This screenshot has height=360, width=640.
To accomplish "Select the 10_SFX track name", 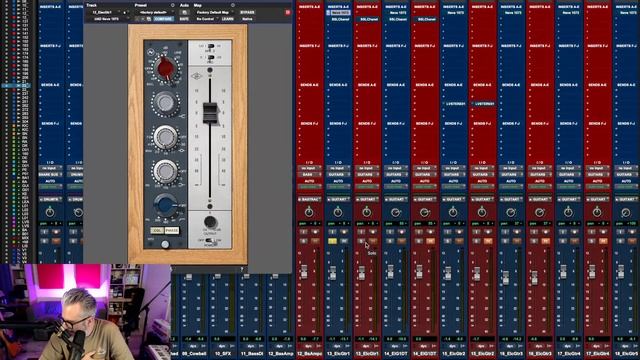I will coord(222,354).
